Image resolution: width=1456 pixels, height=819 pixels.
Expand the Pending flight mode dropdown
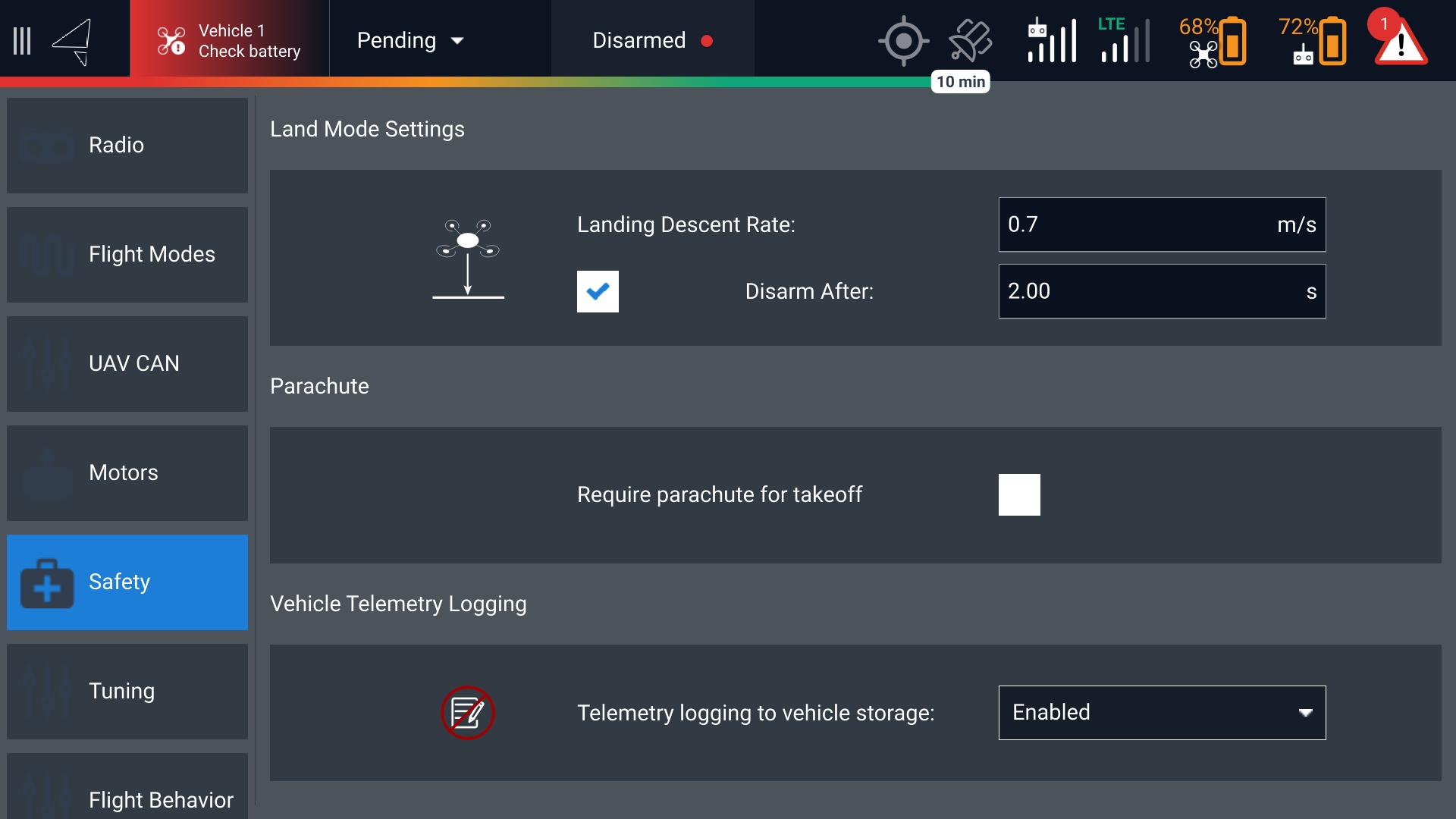[x=410, y=41]
